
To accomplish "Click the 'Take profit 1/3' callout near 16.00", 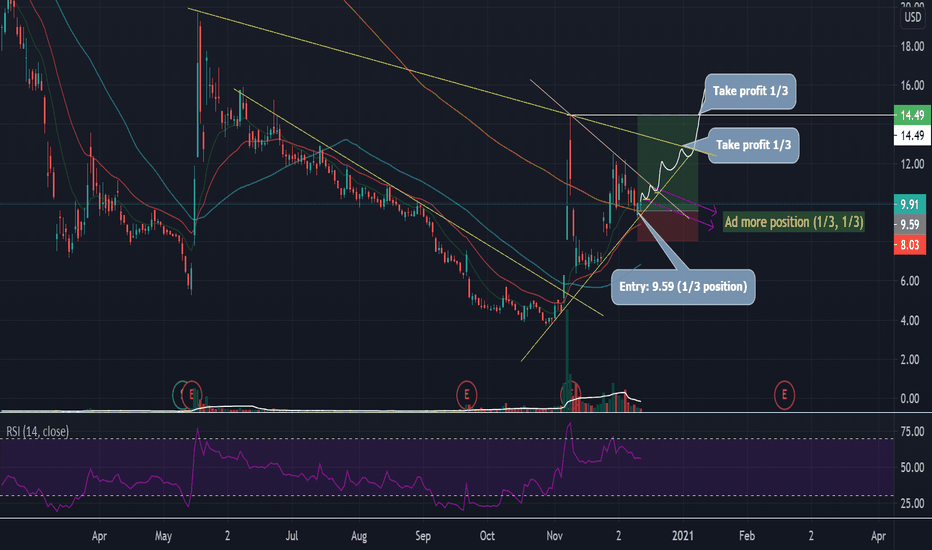I will click(x=750, y=92).
